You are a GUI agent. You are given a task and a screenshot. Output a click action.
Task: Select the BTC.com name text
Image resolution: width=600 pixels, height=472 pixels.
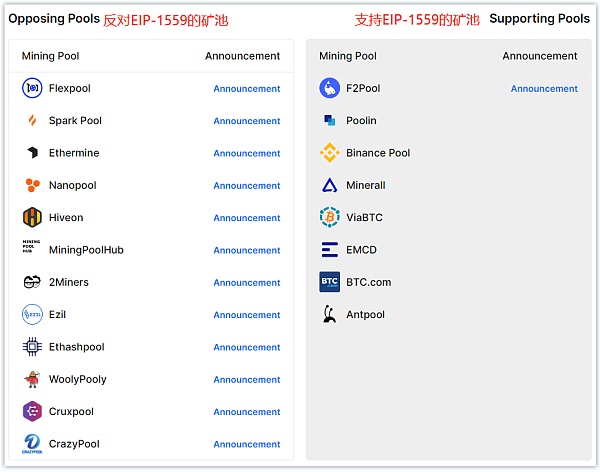(x=368, y=282)
